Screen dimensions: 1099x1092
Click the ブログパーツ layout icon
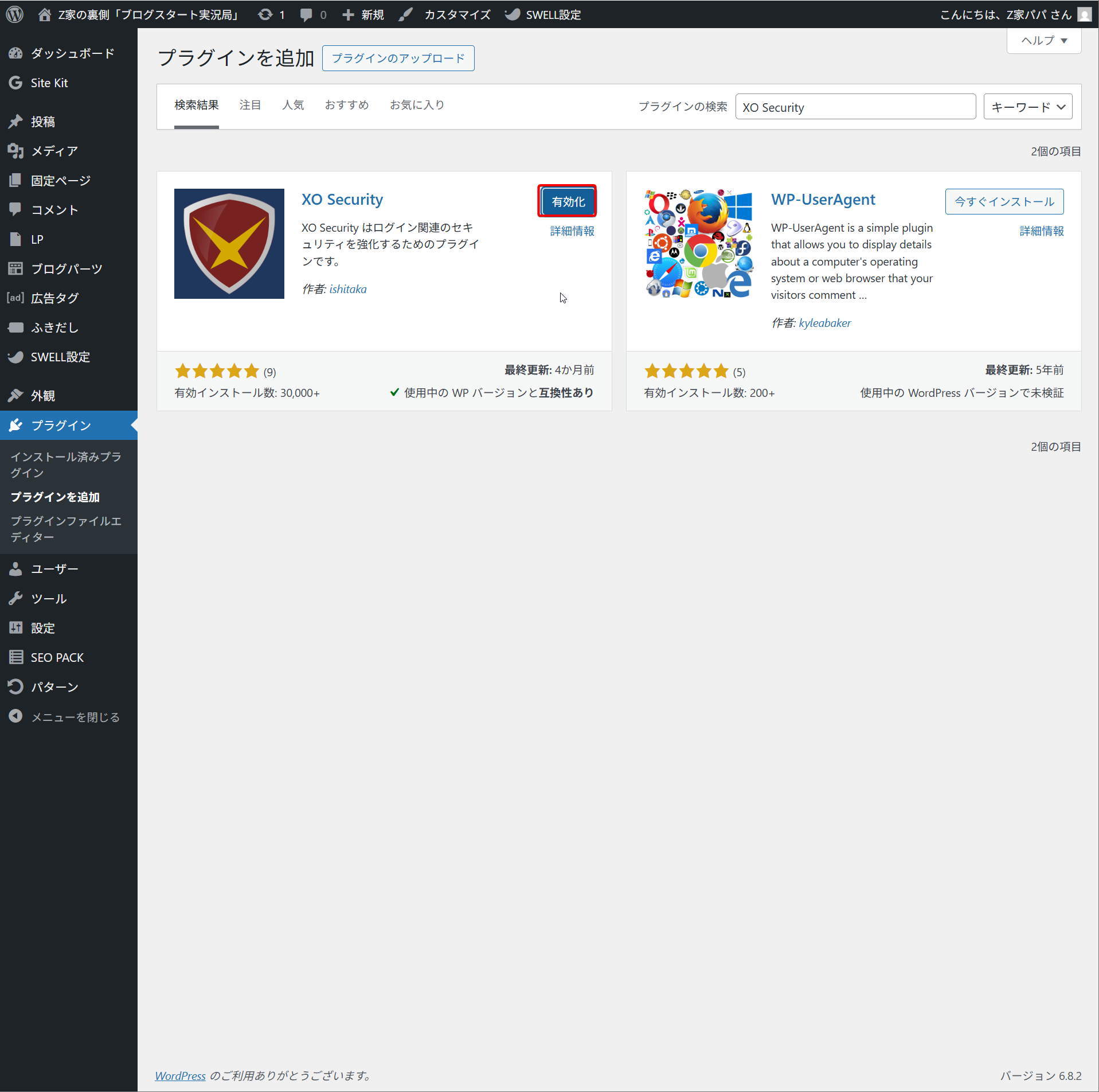click(x=15, y=268)
